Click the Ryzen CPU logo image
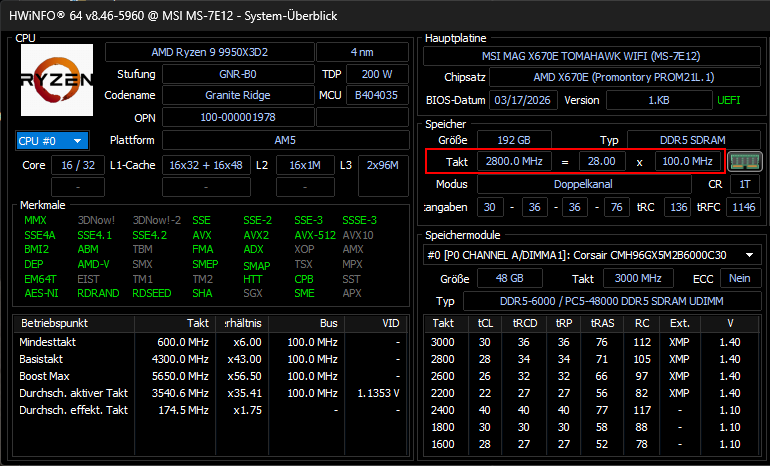The width and height of the screenshot is (770, 466). point(56,80)
